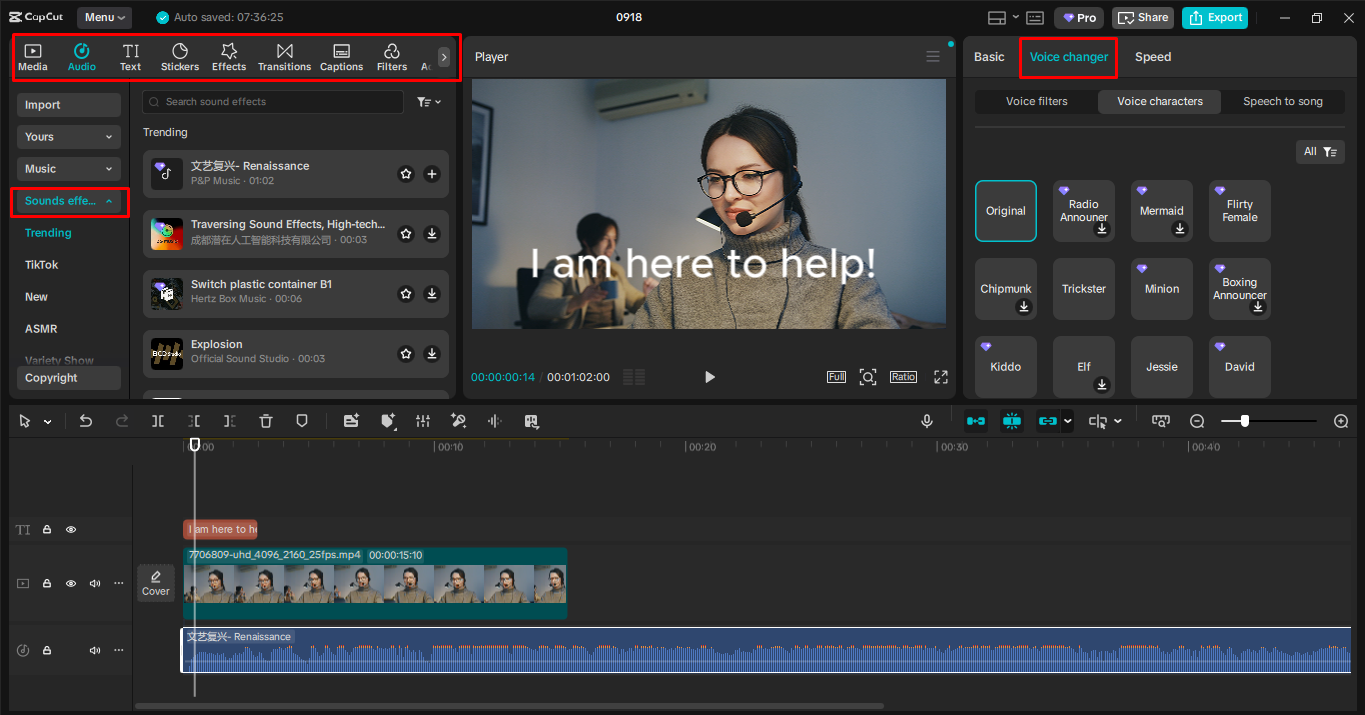Select the Voice filters tab
1365x715 pixels.
(1036, 101)
